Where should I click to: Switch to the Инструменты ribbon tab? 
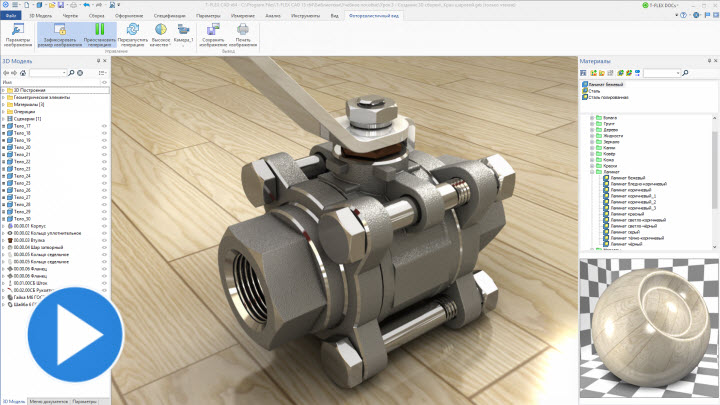305,16
